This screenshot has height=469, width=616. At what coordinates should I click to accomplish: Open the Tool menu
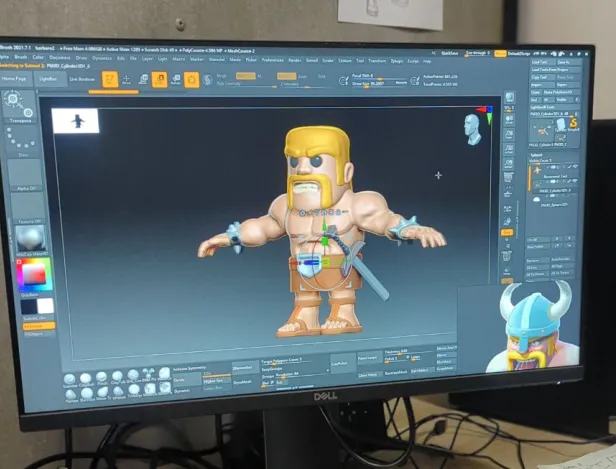click(x=360, y=60)
